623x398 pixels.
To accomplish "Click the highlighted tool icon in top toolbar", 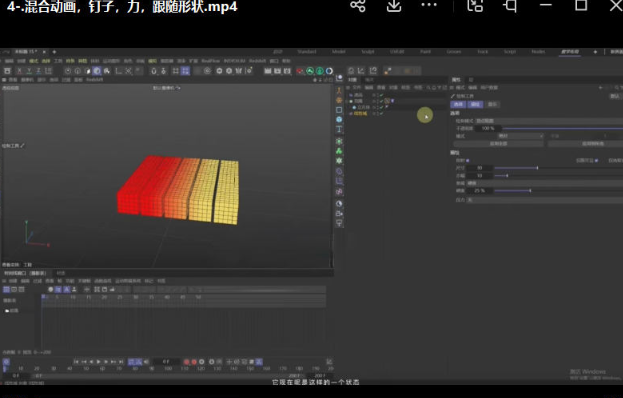I will click(97, 71).
